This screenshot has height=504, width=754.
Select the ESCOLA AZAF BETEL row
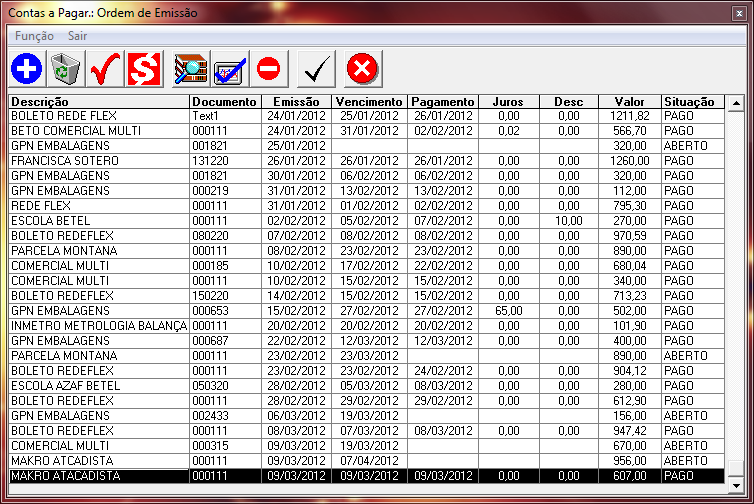(x=366, y=386)
